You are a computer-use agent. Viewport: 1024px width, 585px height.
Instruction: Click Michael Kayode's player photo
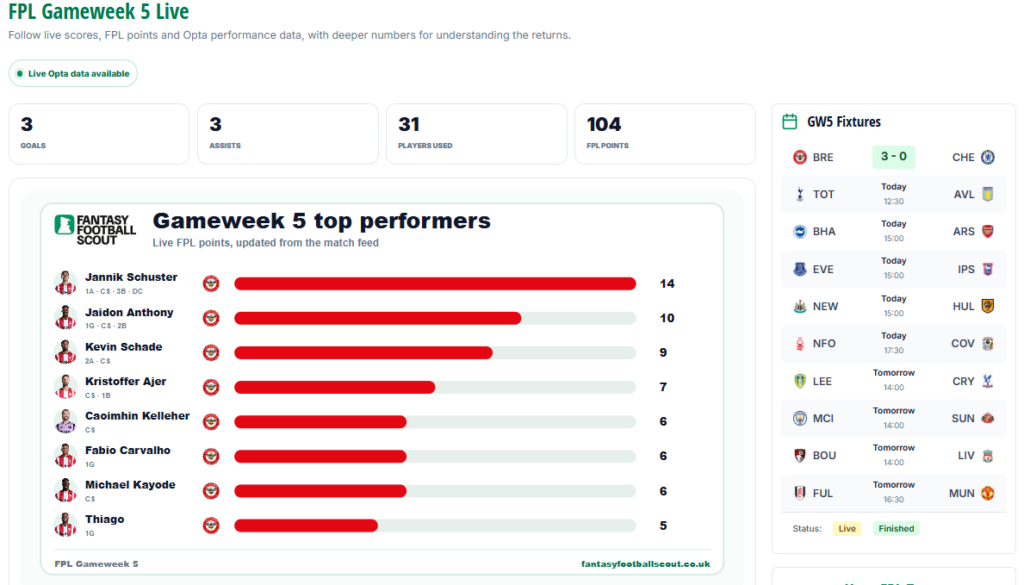tap(65, 491)
